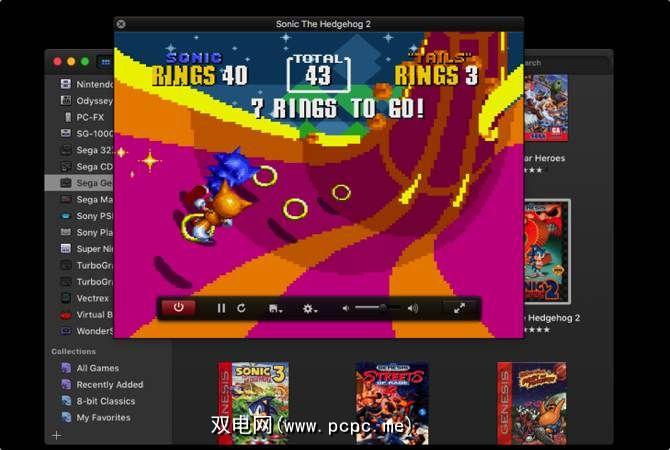Select Vectrex system in sidebar
This screenshot has width=670, height=450.
85,298
